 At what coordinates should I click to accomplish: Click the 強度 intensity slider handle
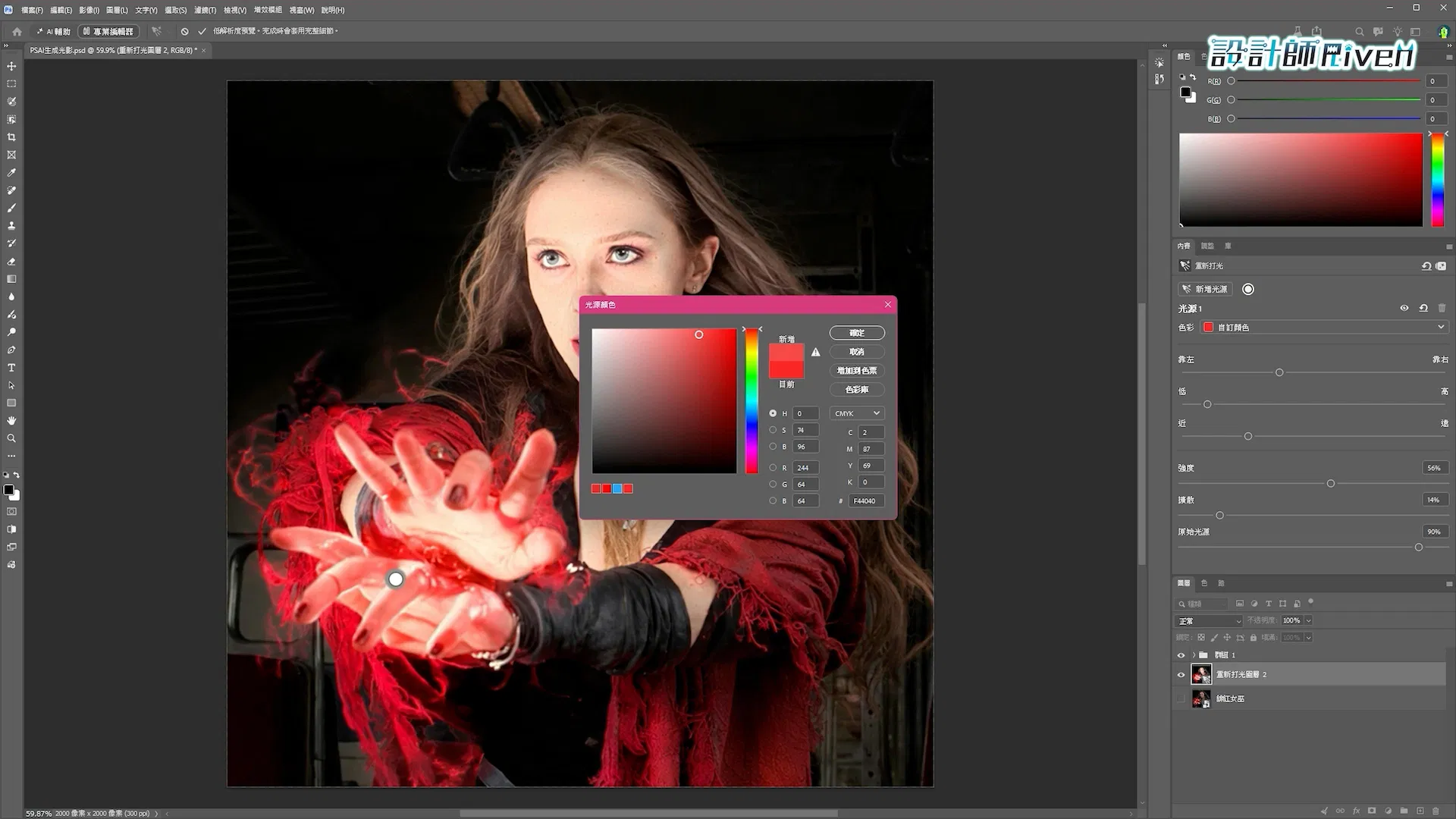(x=1331, y=484)
